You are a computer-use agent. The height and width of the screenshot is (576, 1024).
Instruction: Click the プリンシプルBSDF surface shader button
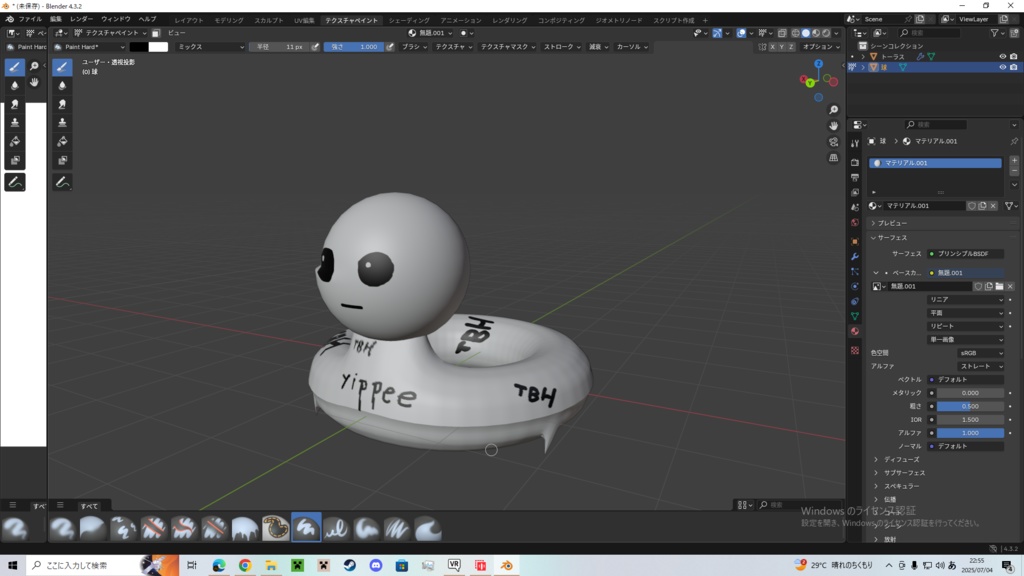point(965,253)
